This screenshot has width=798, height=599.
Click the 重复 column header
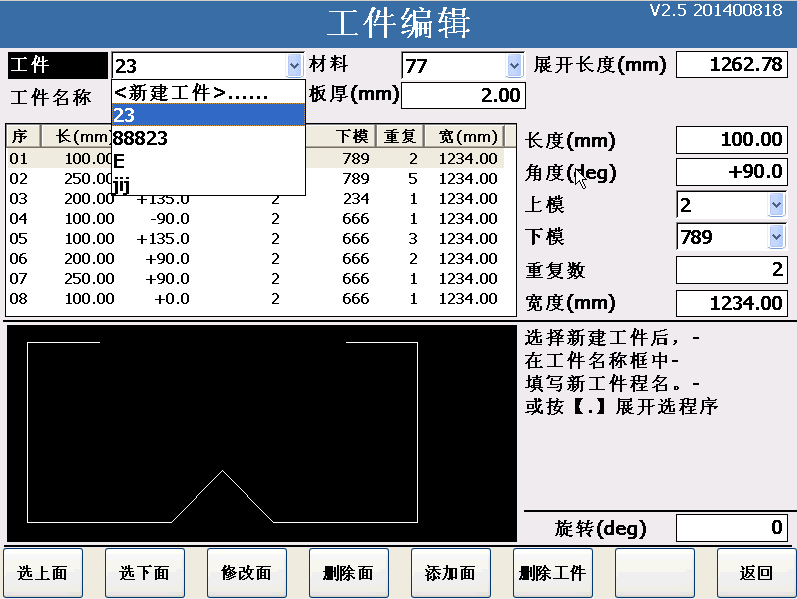(x=401, y=136)
